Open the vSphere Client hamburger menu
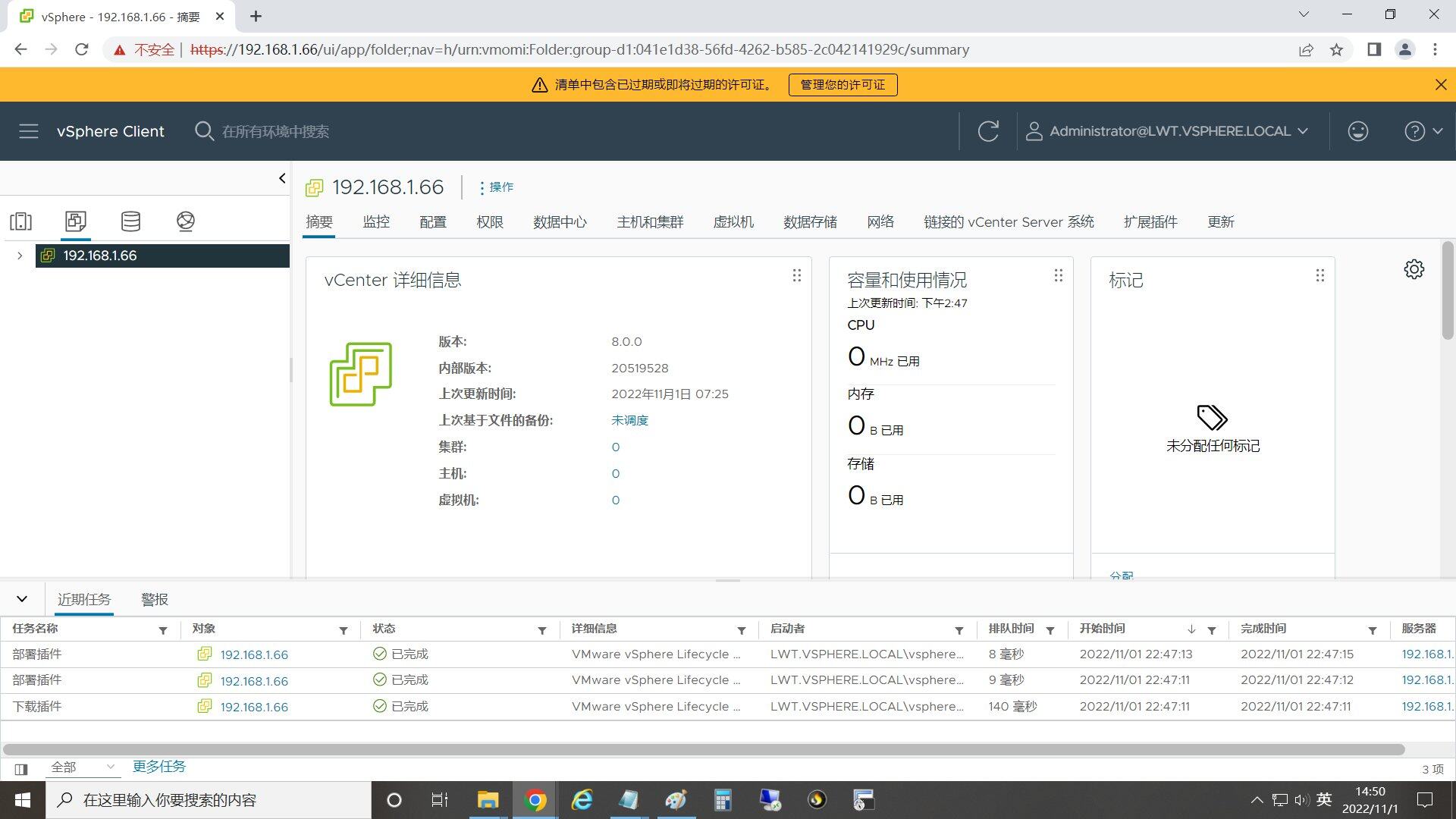Image resolution: width=1456 pixels, height=819 pixels. coord(29,131)
